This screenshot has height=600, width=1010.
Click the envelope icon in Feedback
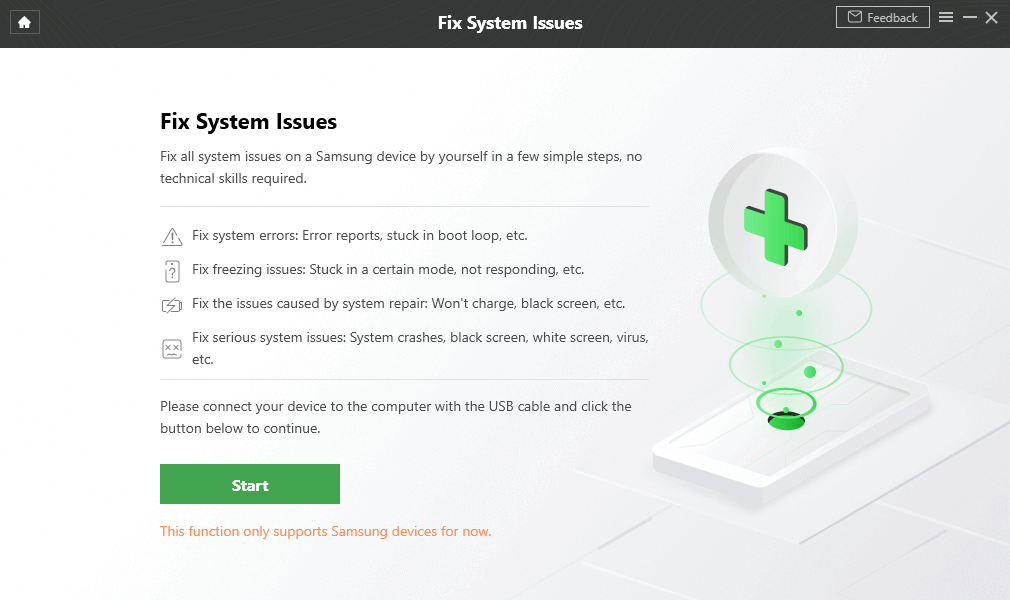pyautogui.click(x=855, y=17)
